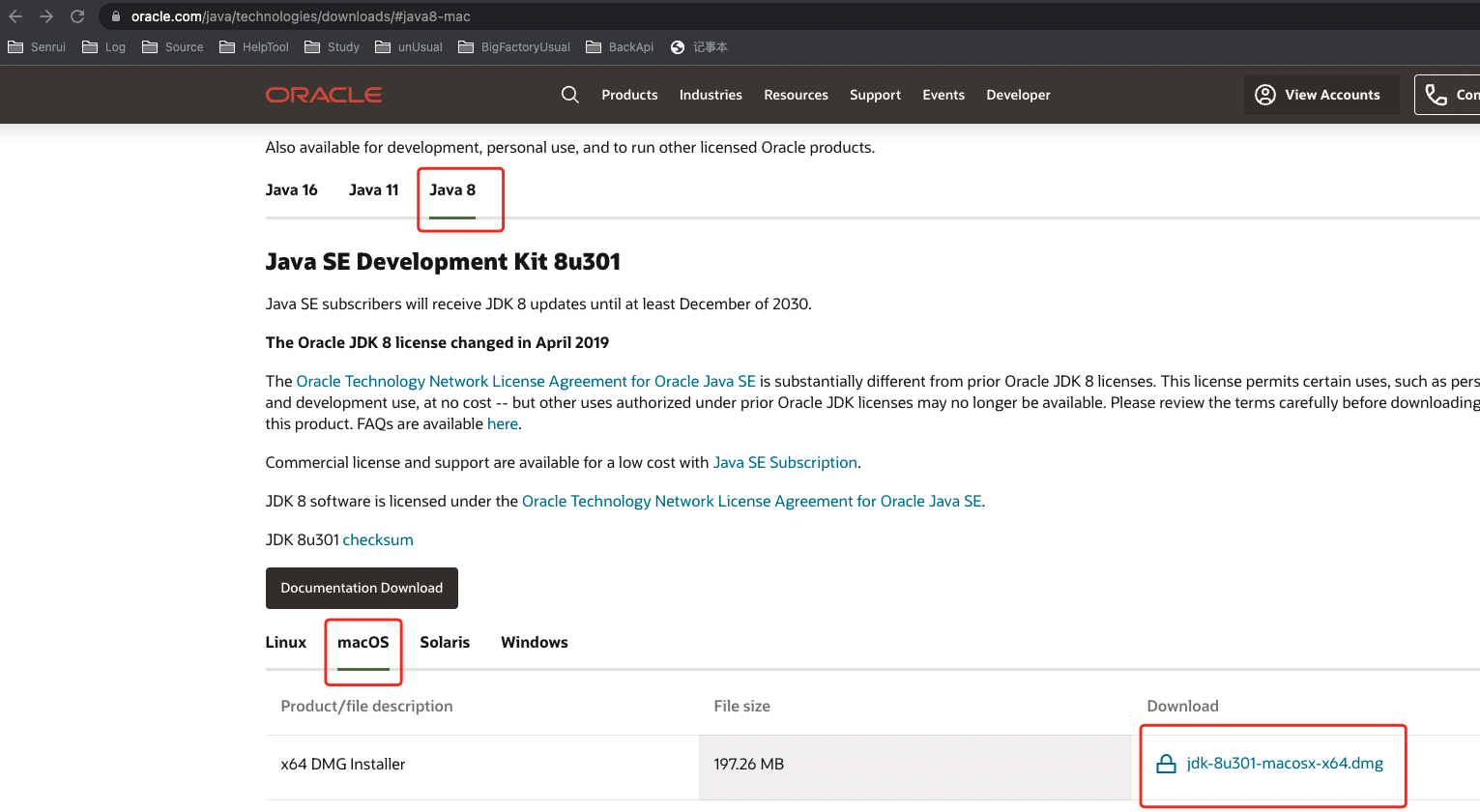Click the lock icon in address bar
The width and height of the screenshot is (1480, 812).
(x=116, y=16)
